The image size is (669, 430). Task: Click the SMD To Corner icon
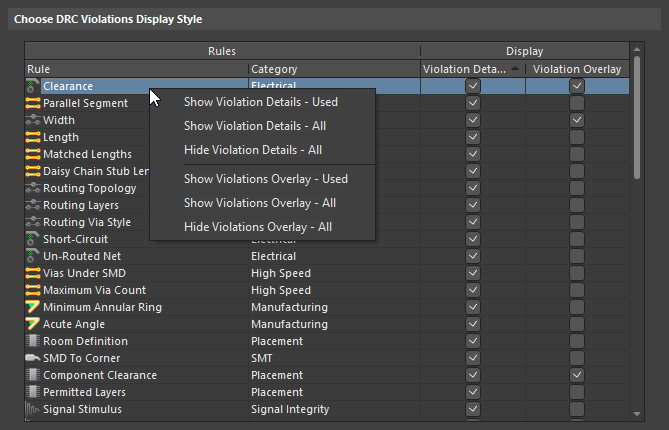[x=32, y=358]
